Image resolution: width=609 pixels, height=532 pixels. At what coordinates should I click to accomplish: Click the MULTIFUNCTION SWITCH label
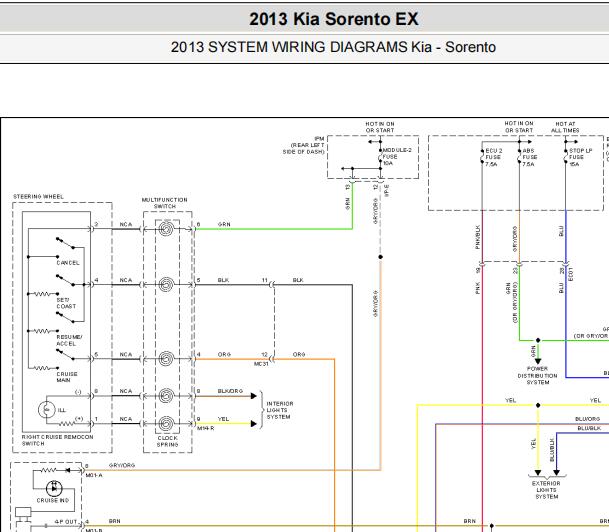[165, 203]
